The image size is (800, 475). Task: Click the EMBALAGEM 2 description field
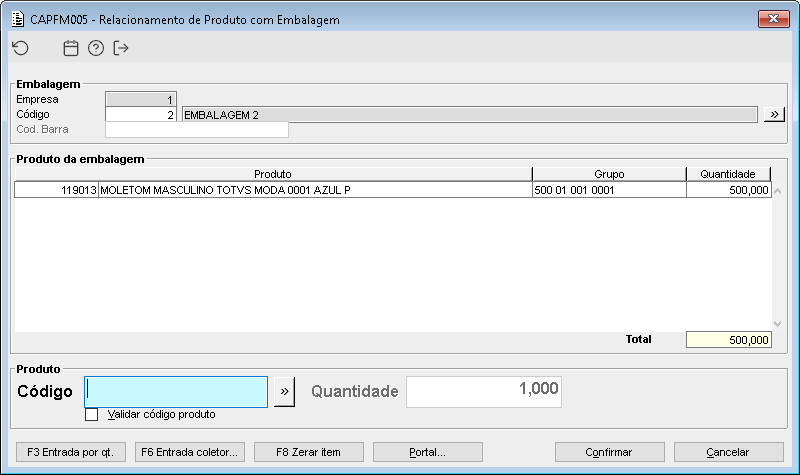pos(469,115)
